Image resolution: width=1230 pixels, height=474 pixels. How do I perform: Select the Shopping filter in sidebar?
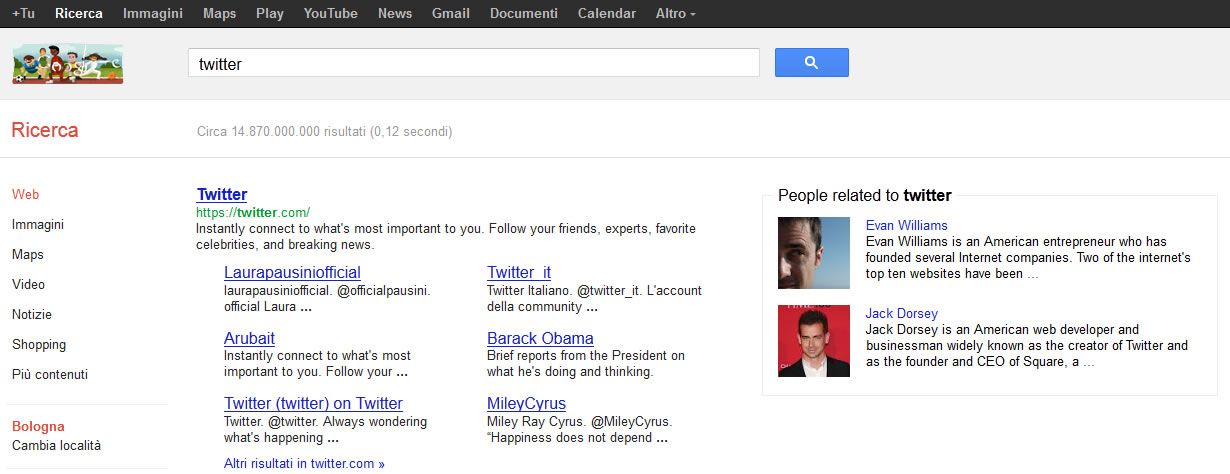(39, 345)
